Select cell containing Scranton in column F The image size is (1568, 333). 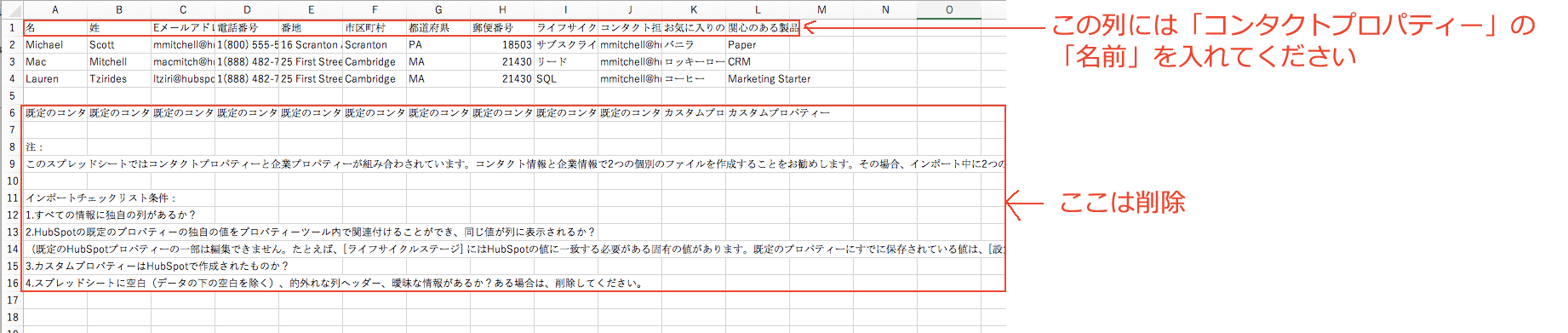pyautogui.click(x=375, y=44)
